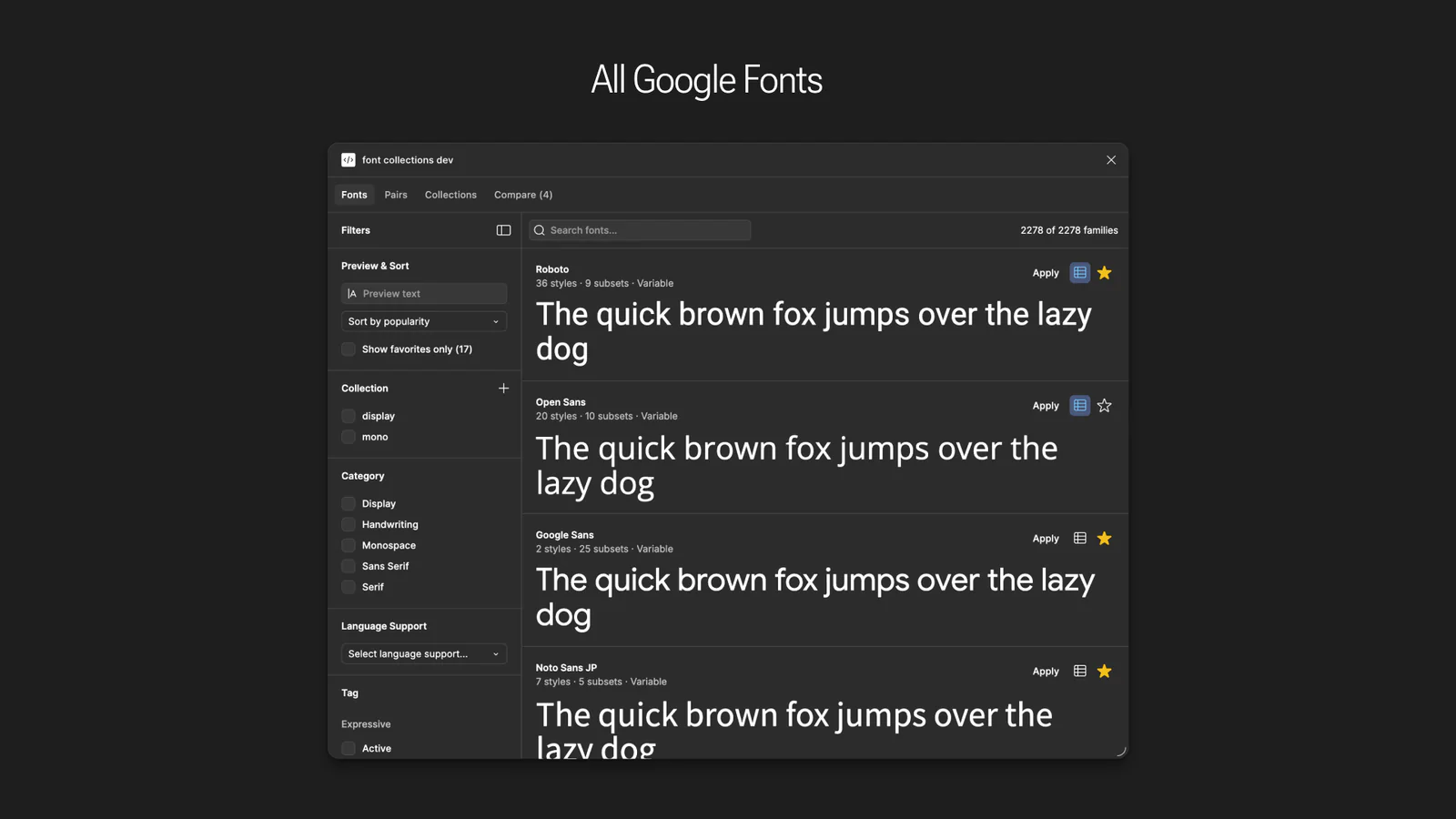The width and height of the screenshot is (1456, 819).
Task: Switch to the Fonts tab
Action: tap(354, 195)
